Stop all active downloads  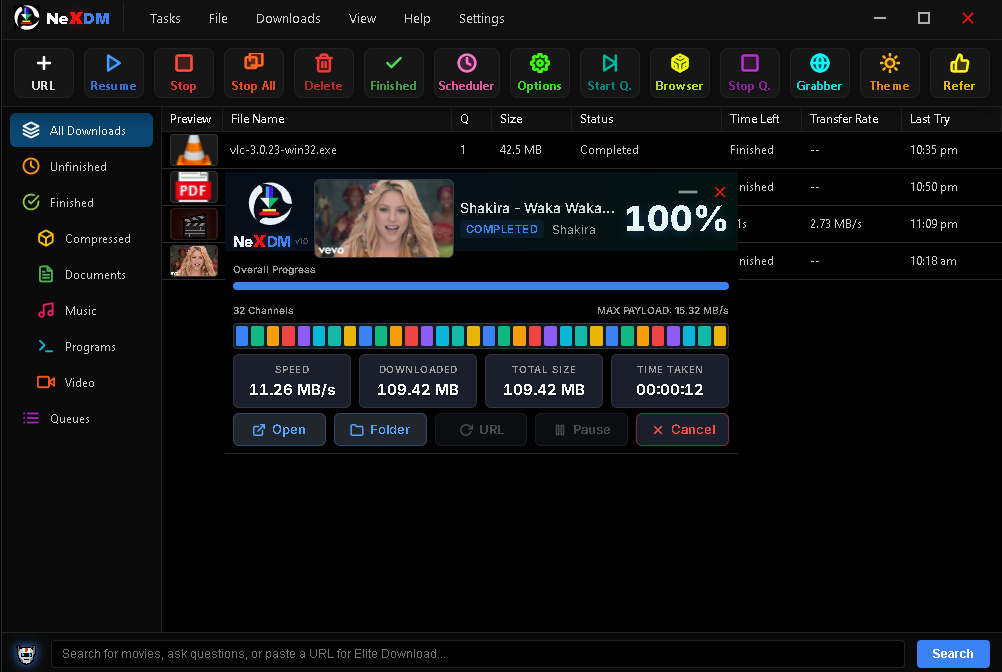pyautogui.click(x=253, y=72)
